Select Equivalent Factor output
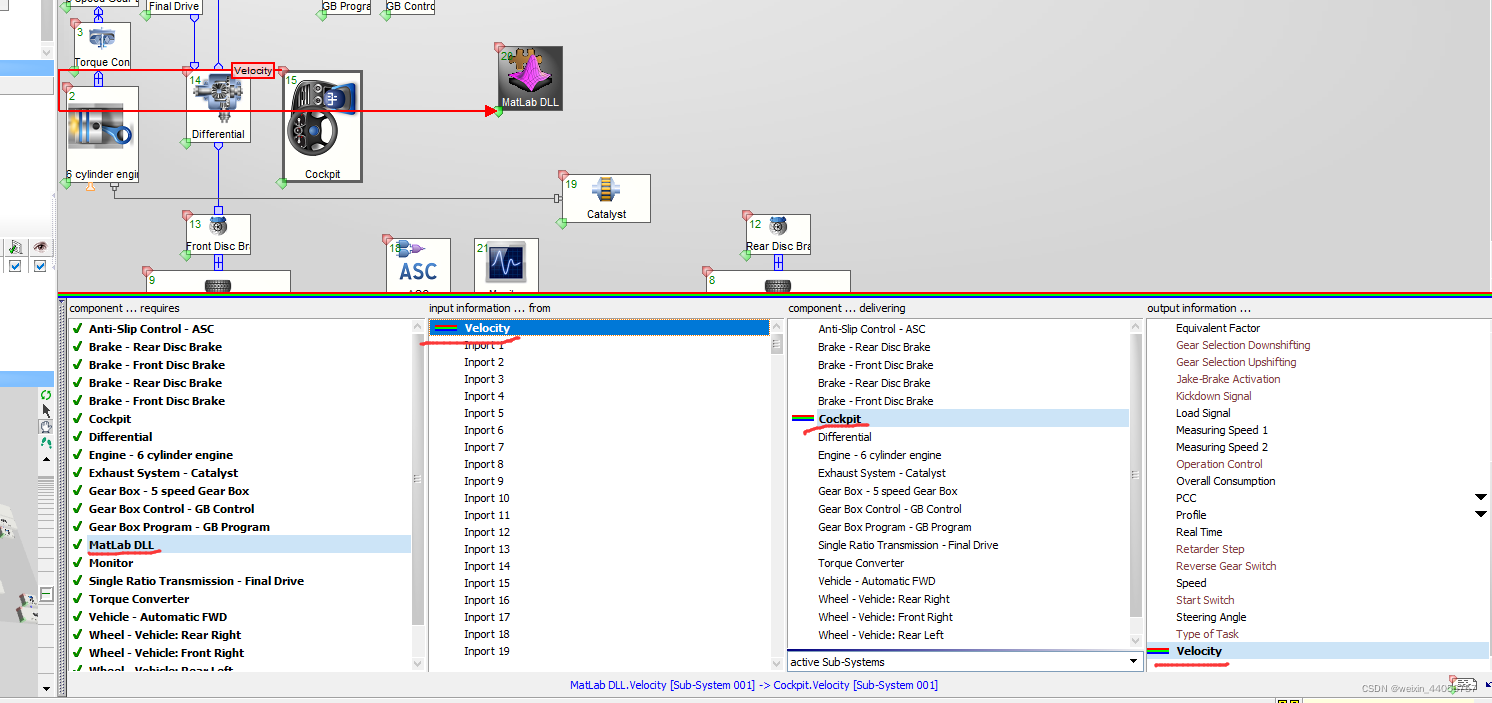 1218,328
